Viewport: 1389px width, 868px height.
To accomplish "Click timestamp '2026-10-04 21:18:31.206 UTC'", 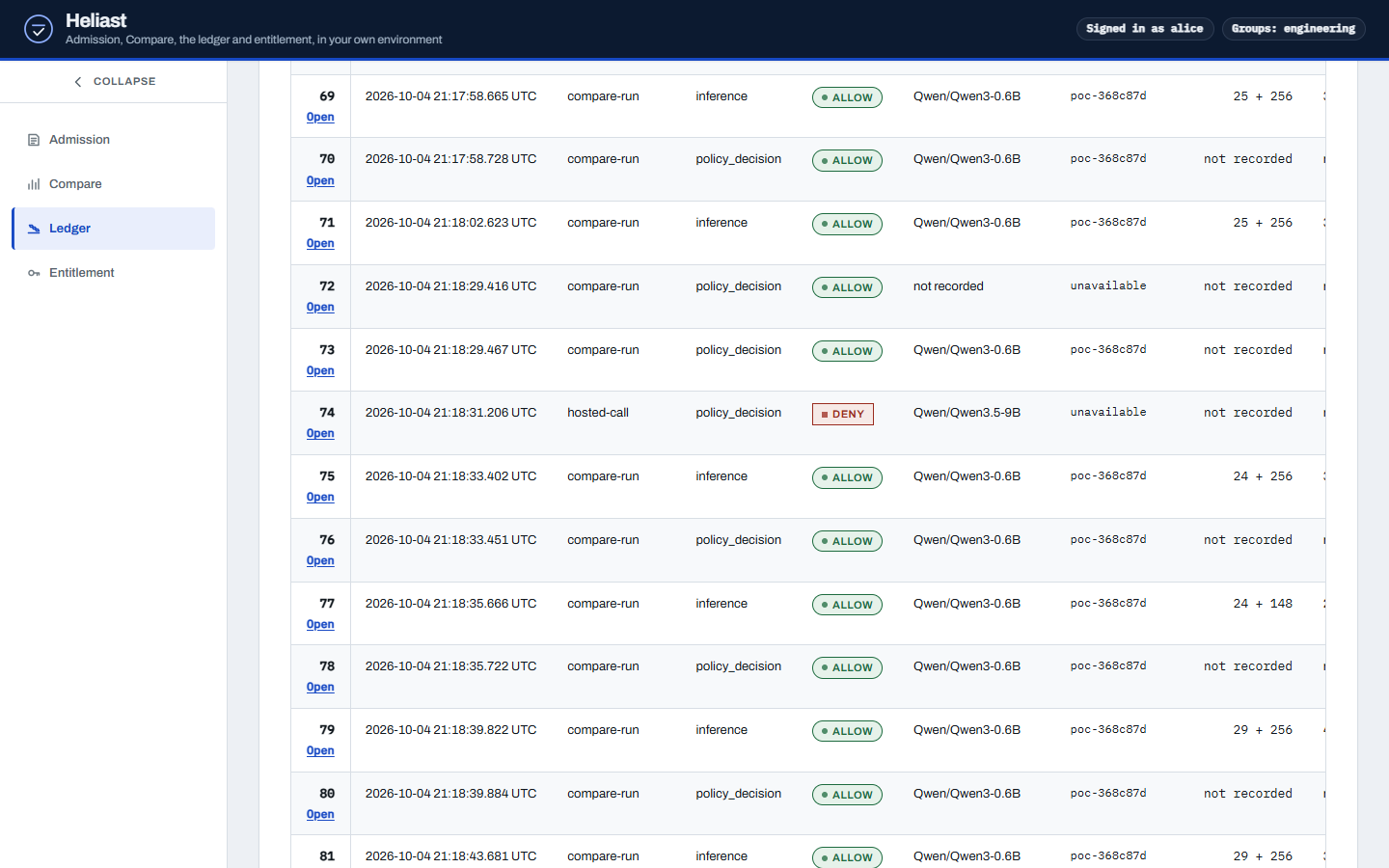I will coord(450,413).
